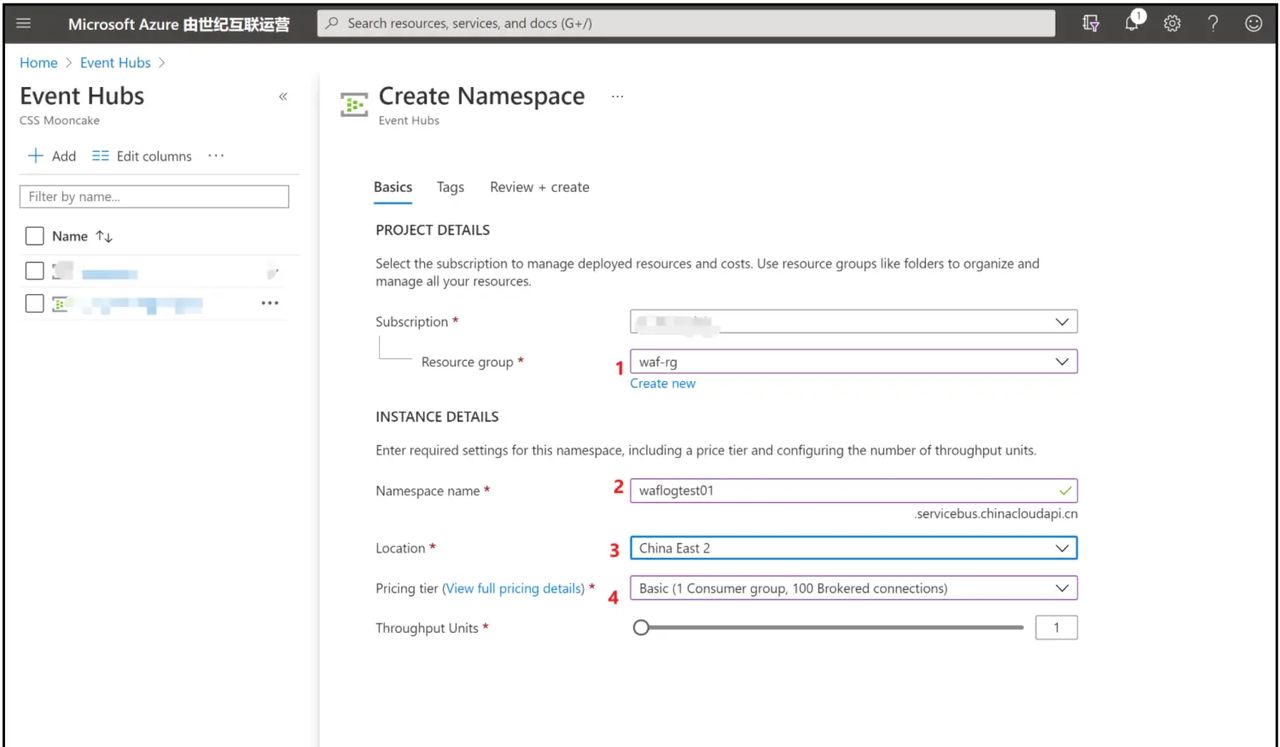Image resolution: width=1280 pixels, height=747 pixels.
Task: Click Create new resource group link
Action: point(662,383)
